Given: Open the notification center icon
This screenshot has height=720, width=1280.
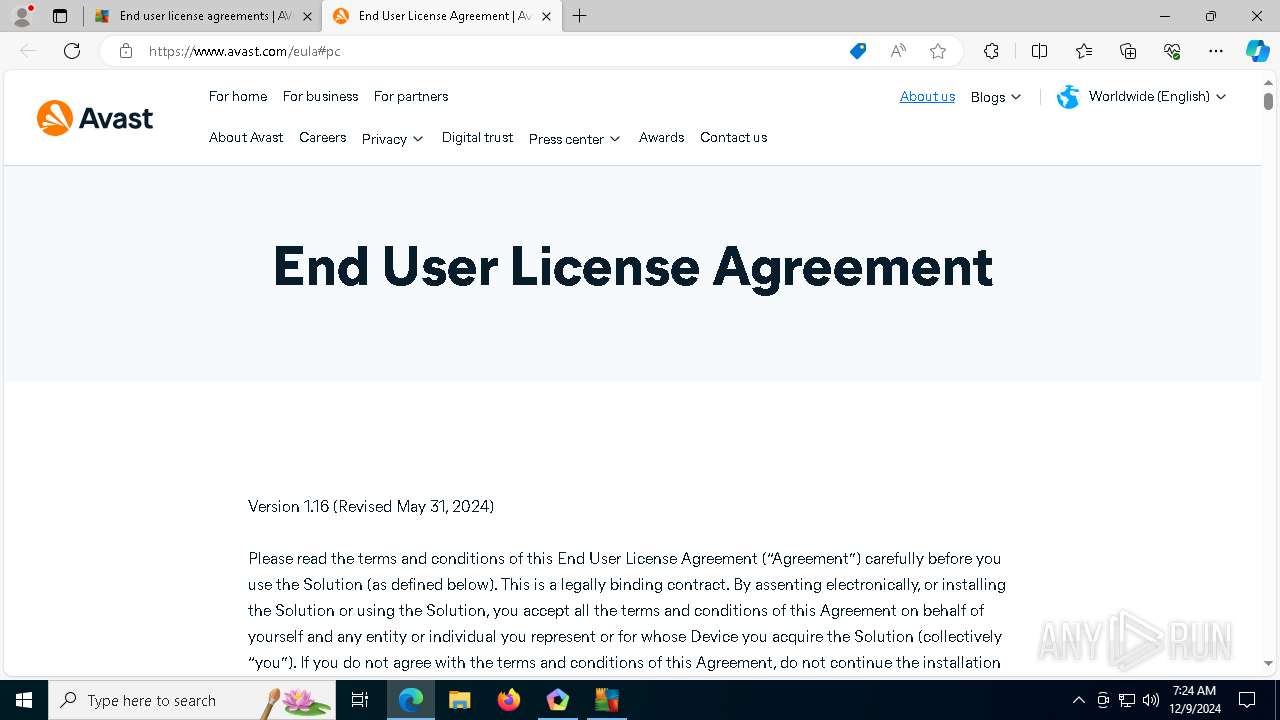Looking at the screenshot, I should [x=1248, y=700].
